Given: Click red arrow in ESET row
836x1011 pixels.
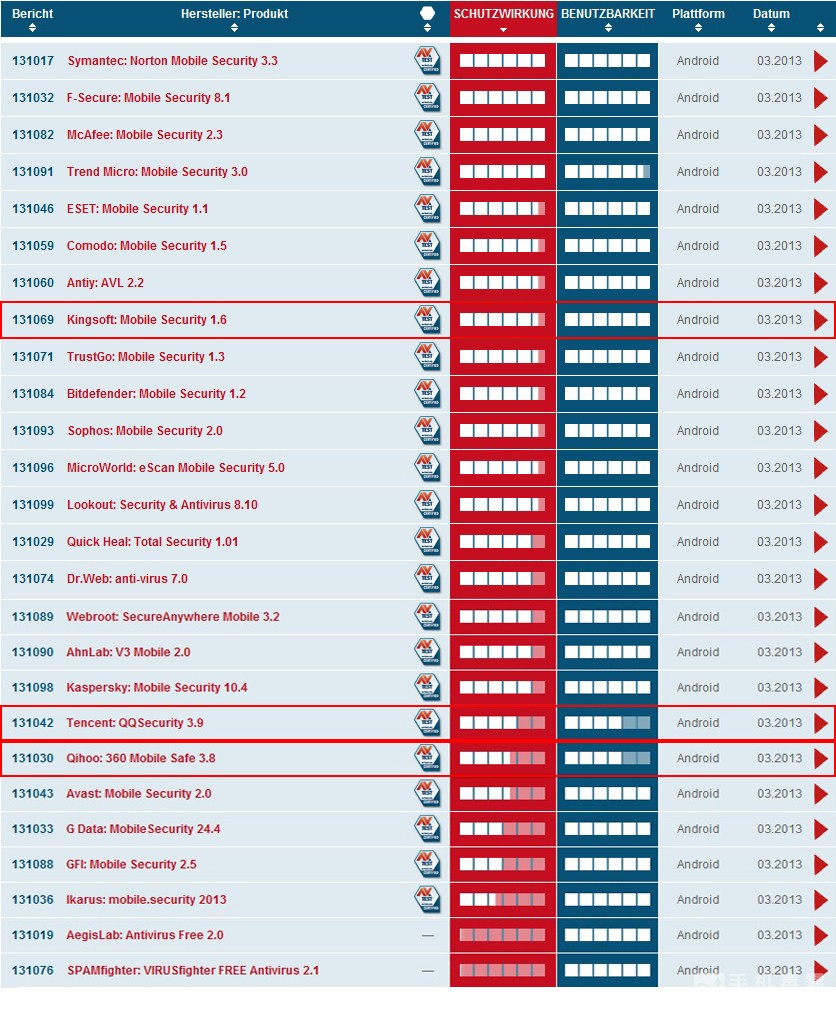Looking at the screenshot, I should coord(821,209).
